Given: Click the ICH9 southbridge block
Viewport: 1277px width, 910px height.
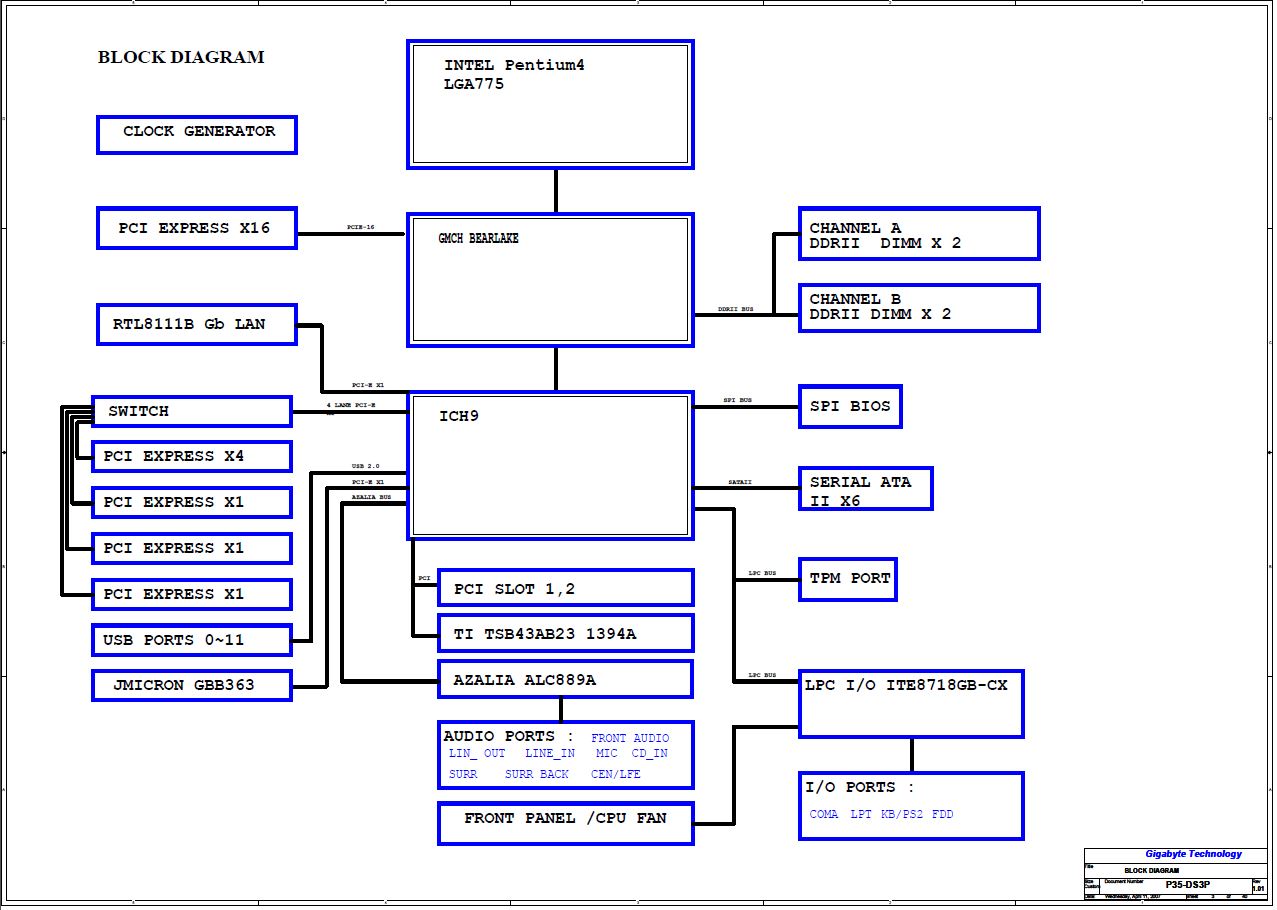Looking at the screenshot, I should (550, 465).
